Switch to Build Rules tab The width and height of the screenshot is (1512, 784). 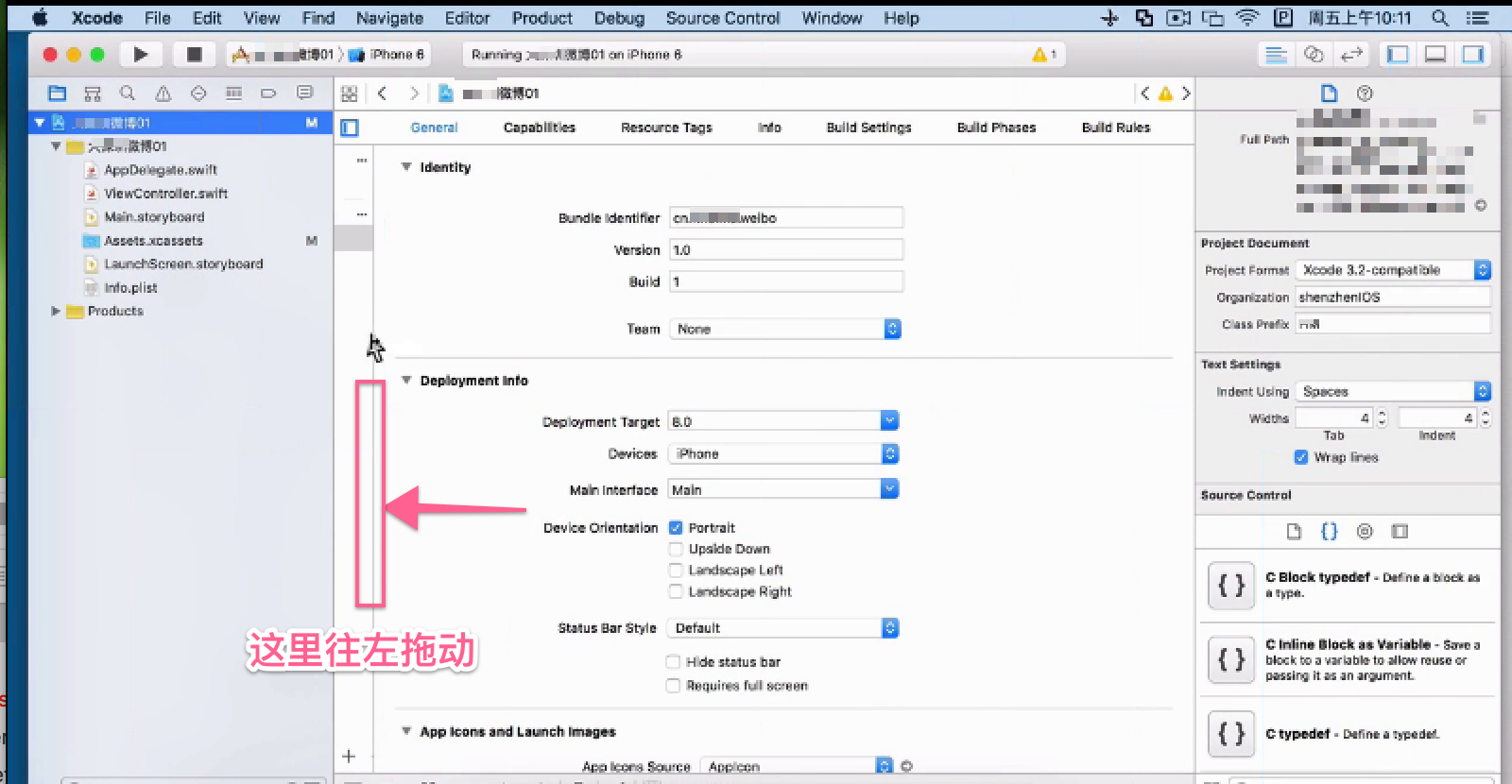[x=1116, y=128]
